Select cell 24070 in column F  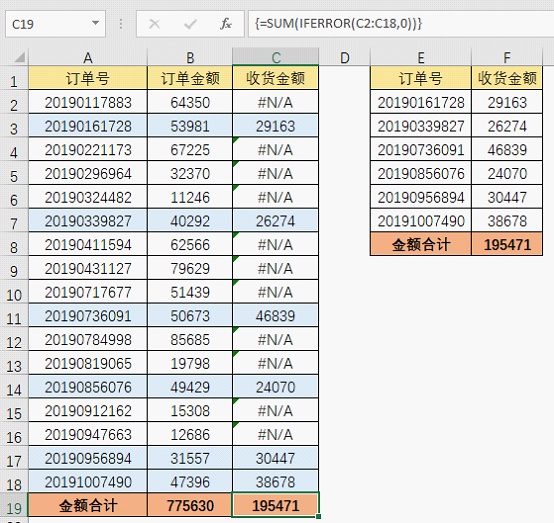(x=507, y=174)
